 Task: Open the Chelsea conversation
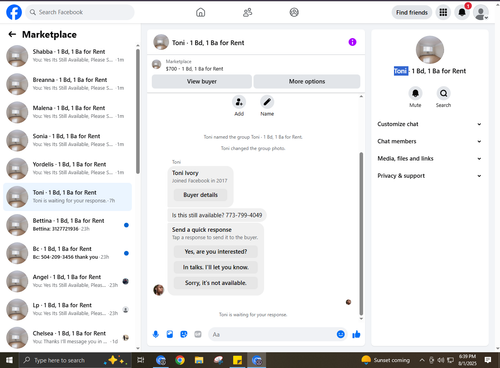[68, 337]
